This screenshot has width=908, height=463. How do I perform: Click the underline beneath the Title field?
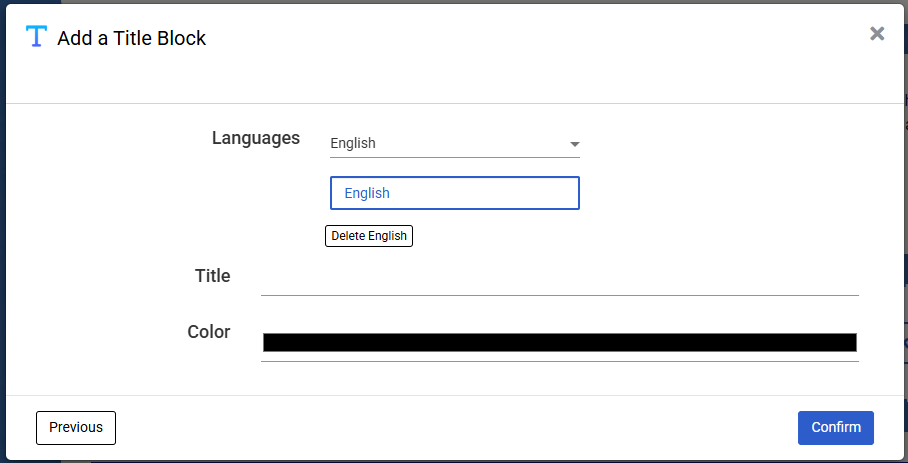(x=559, y=295)
